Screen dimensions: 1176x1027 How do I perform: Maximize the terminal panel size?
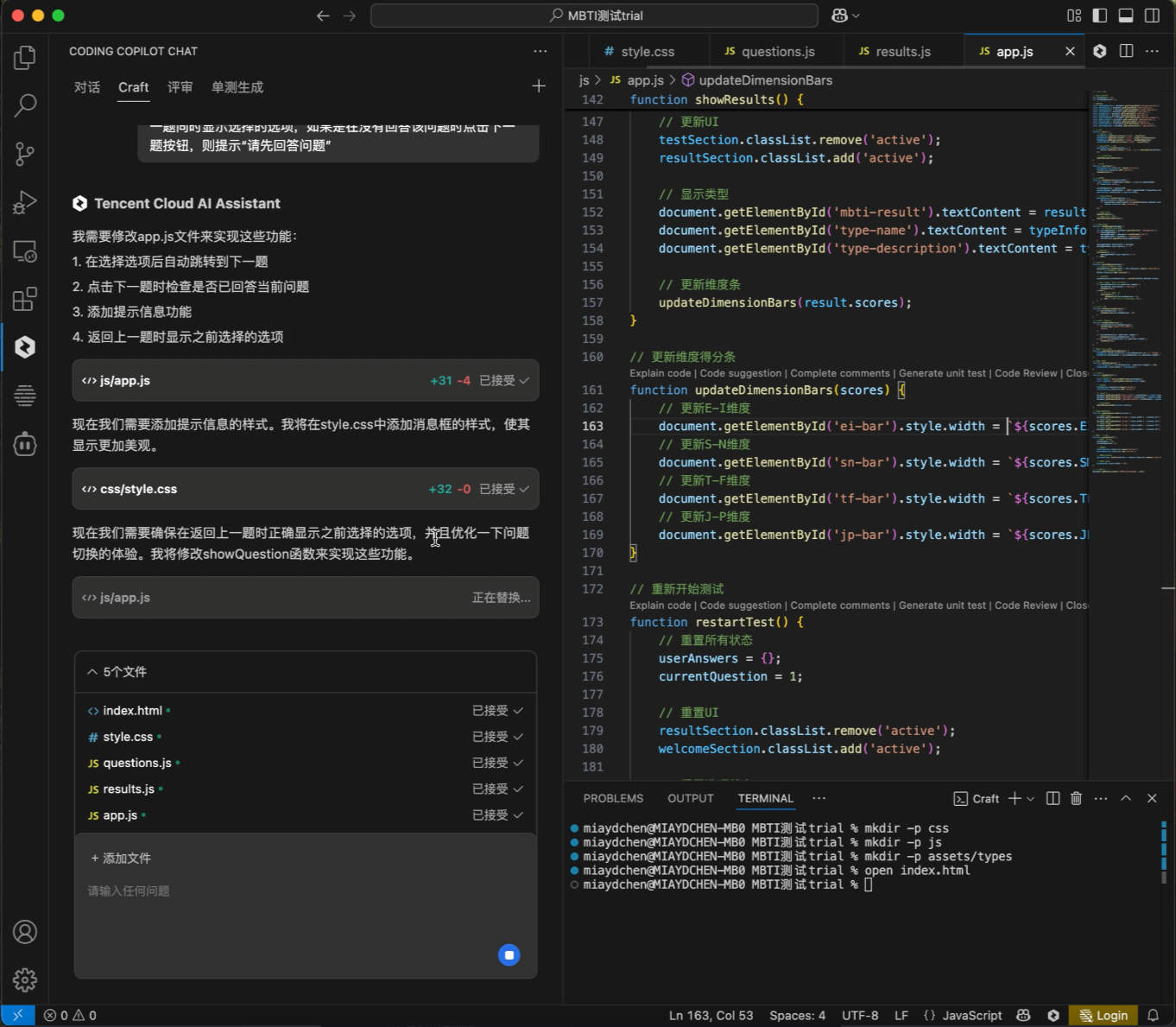(x=1126, y=798)
